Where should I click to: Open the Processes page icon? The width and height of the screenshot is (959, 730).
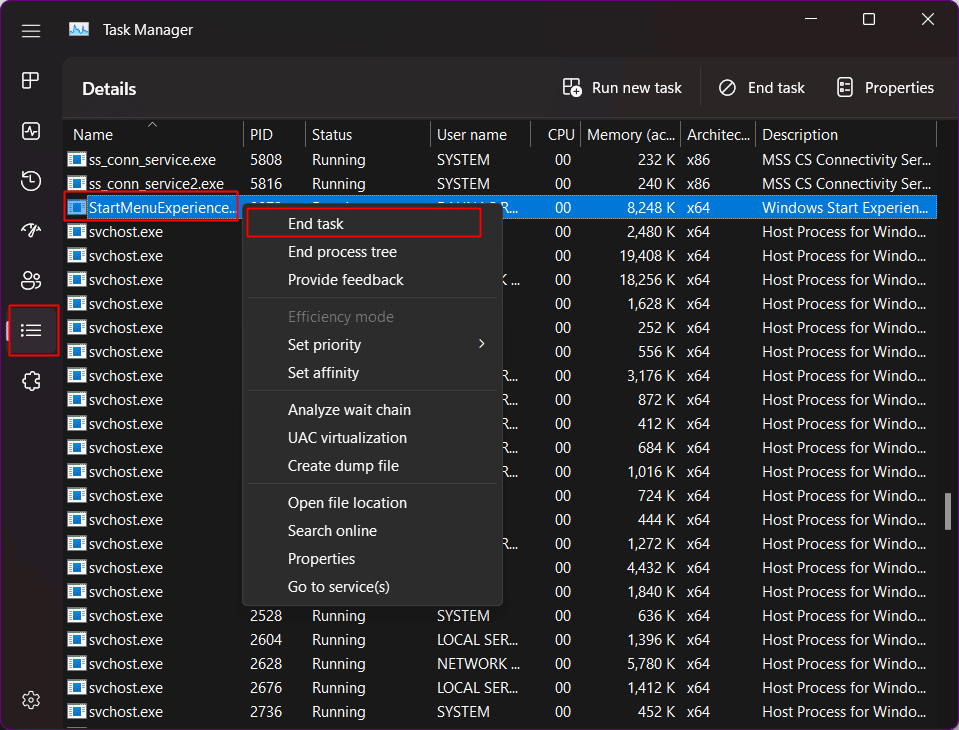pyautogui.click(x=31, y=80)
